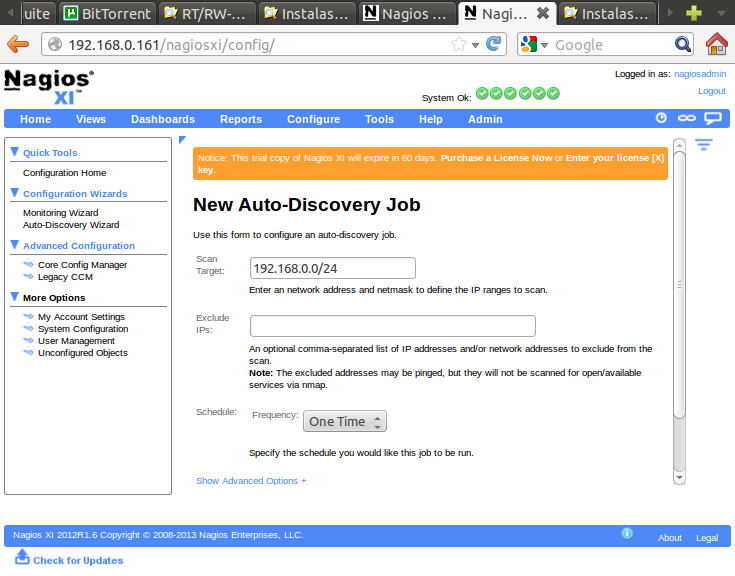
Task: Open Auto-Discovery Wizard link
Action: [x=71, y=225]
